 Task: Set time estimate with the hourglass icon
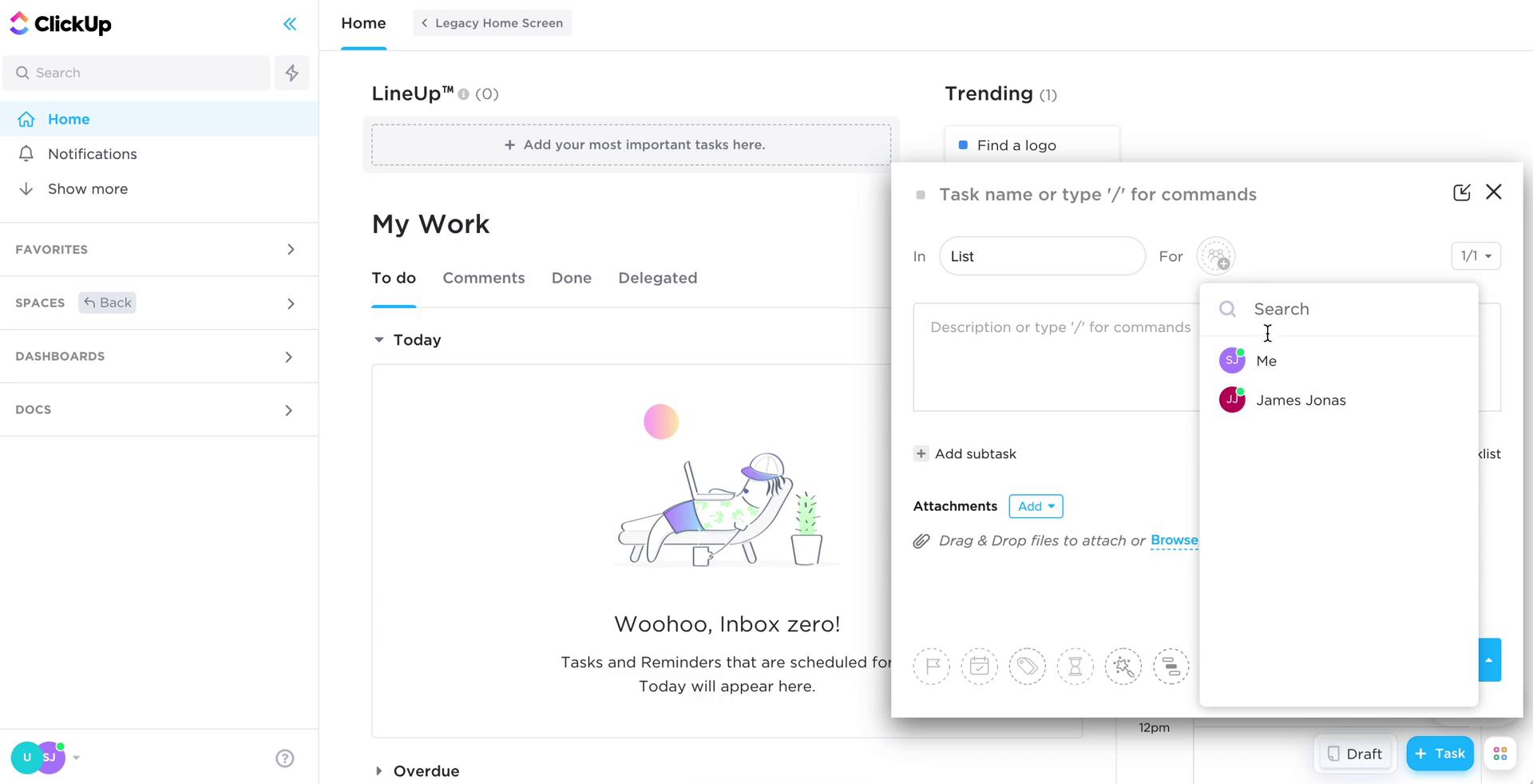(x=1075, y=666)
